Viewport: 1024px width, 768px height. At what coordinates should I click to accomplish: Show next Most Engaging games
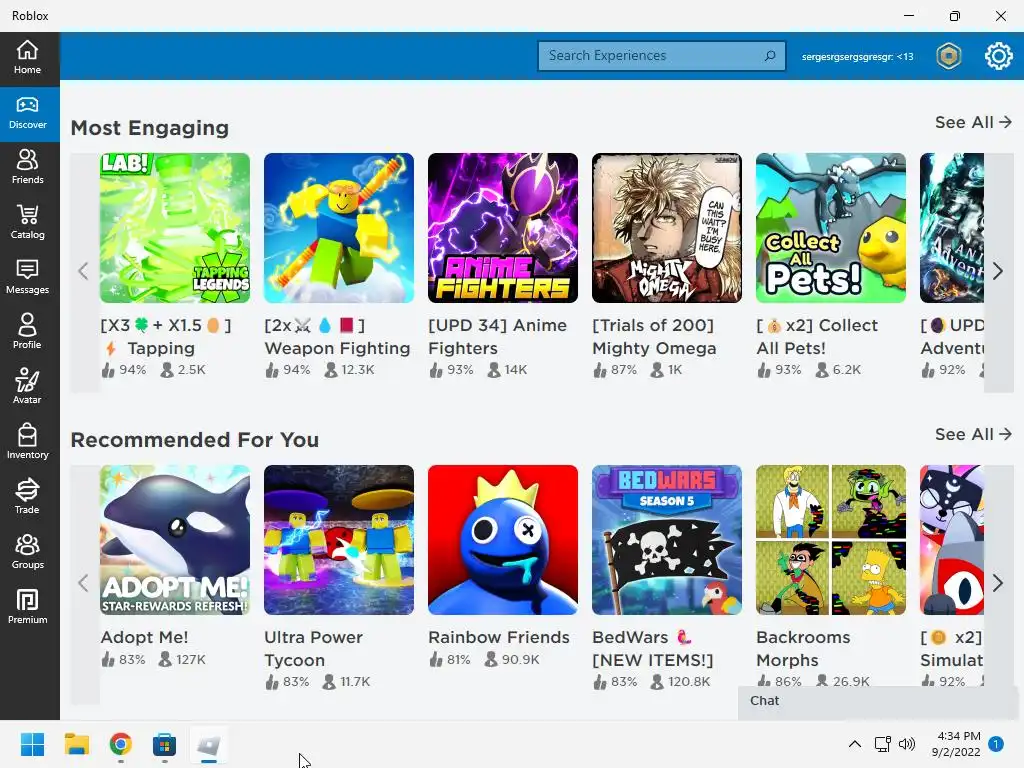click(x=998, y=271)
